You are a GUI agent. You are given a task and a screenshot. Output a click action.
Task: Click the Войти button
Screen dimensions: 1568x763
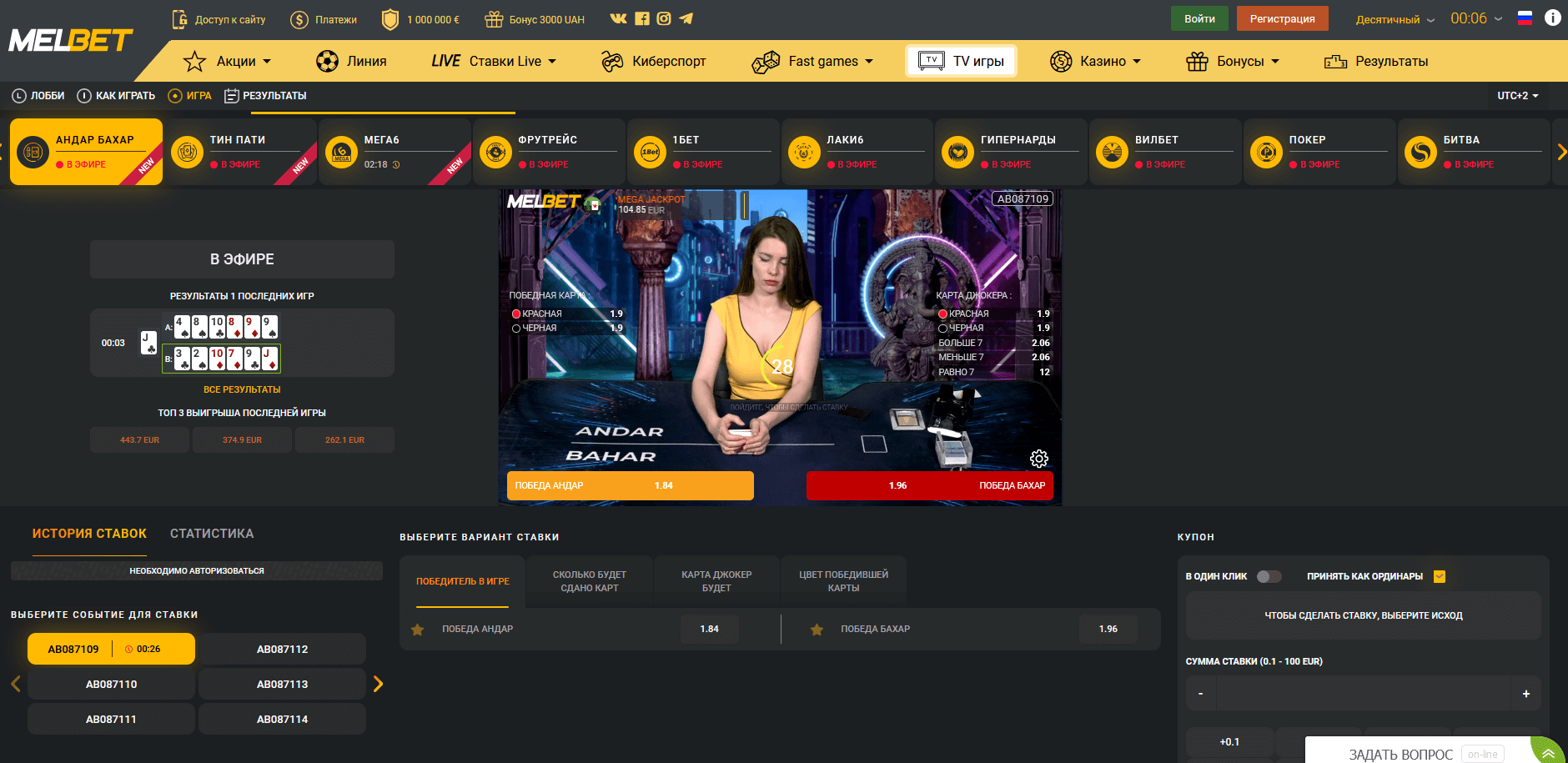[1199, 18]
